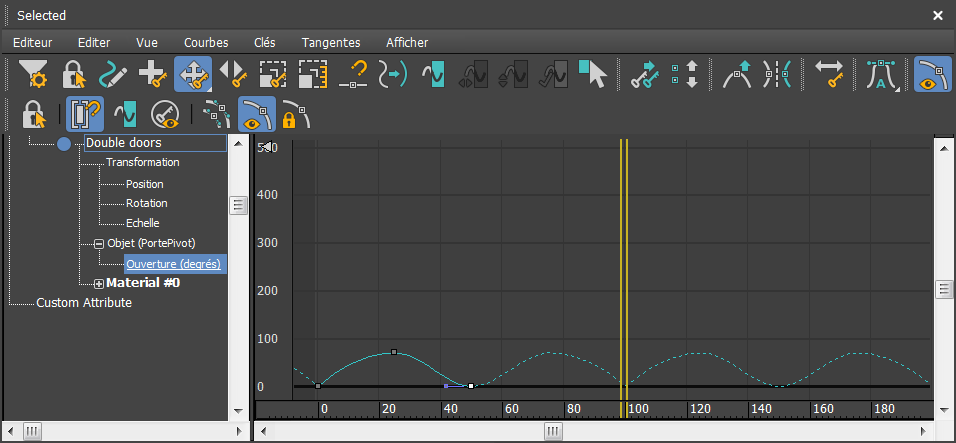Open the Auto tangent 'A' flyout
This screenshot has height=443, width=956.
tap(880, 74)
